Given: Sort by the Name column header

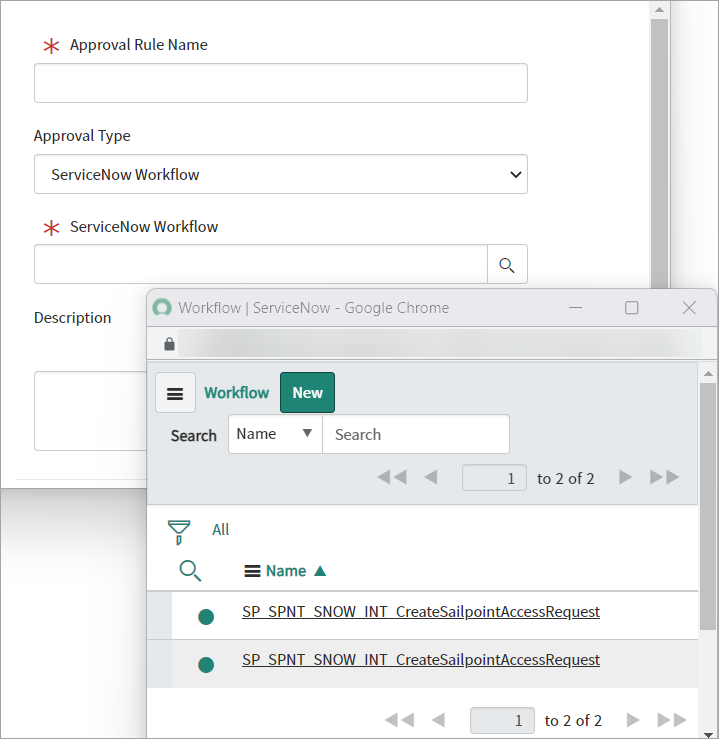Looking at the screenshot, I should pos(286,571).
